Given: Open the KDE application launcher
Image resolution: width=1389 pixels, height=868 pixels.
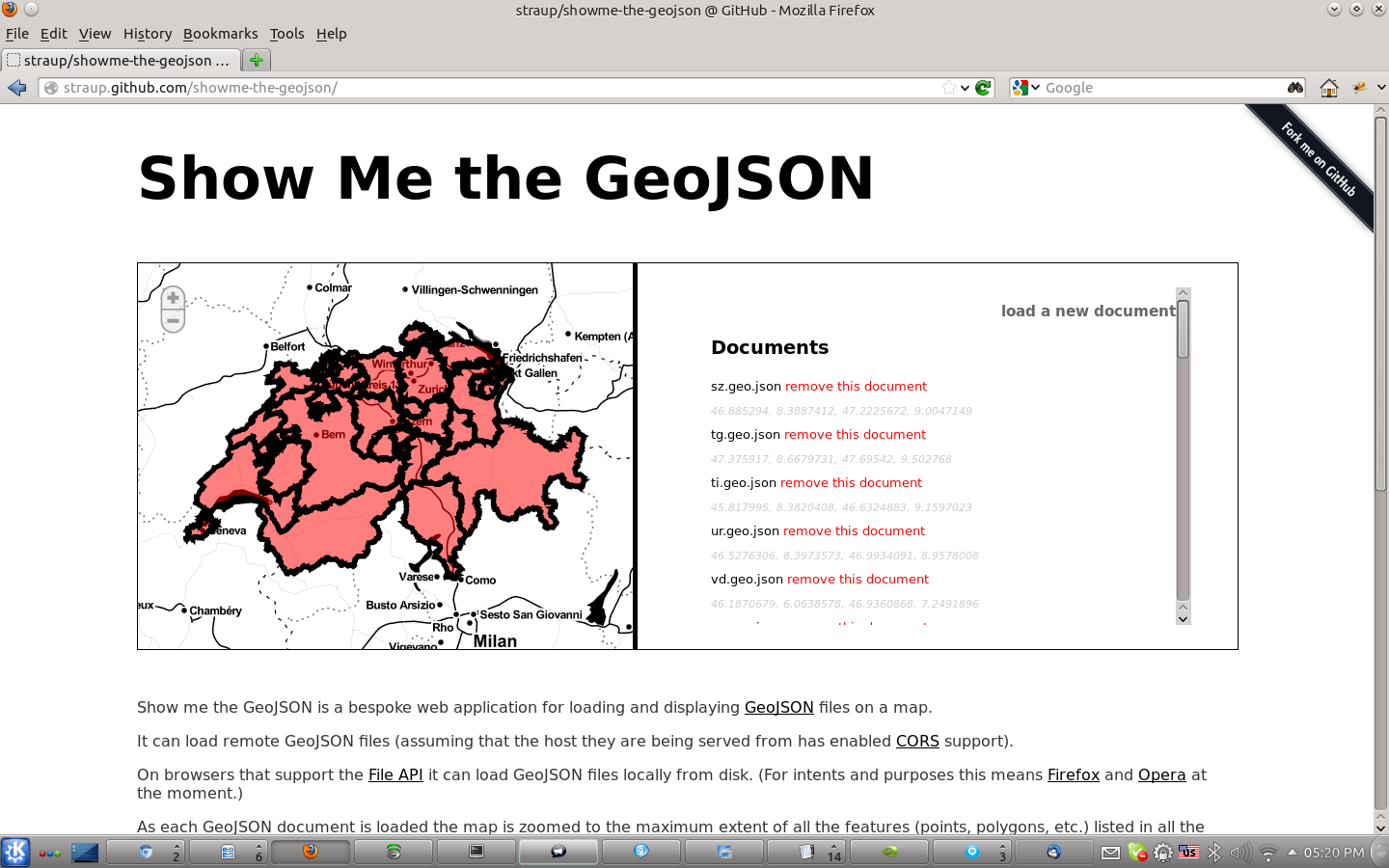Looking at the screenshot, I should point(15,852).
